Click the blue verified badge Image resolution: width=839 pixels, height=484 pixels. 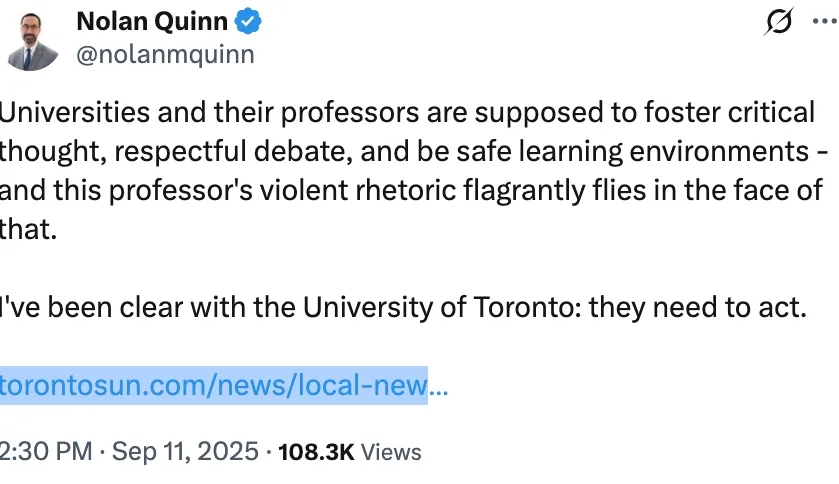point(247,20)
